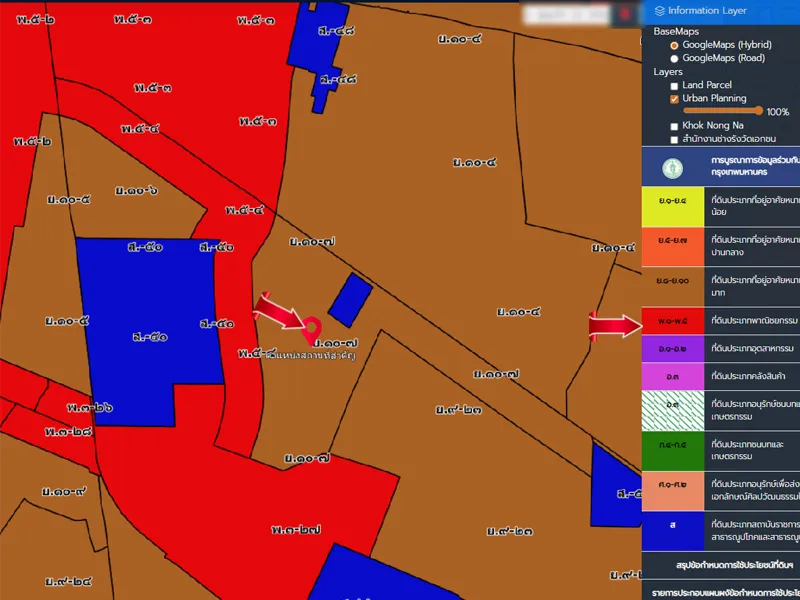Enable the Land Parcel layer
Image resolution: width=800 pixels, height=600 pixels.
[674, 86]
